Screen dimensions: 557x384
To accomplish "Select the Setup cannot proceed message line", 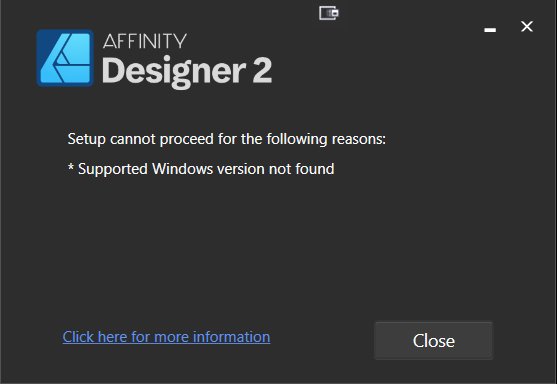I will pos(227,139).
